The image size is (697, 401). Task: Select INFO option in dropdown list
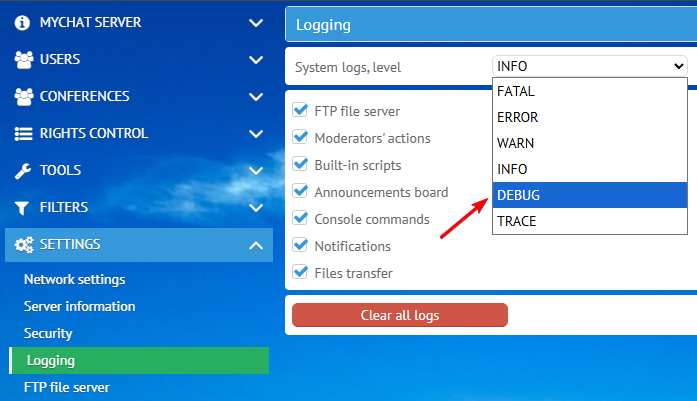[589, 169]
